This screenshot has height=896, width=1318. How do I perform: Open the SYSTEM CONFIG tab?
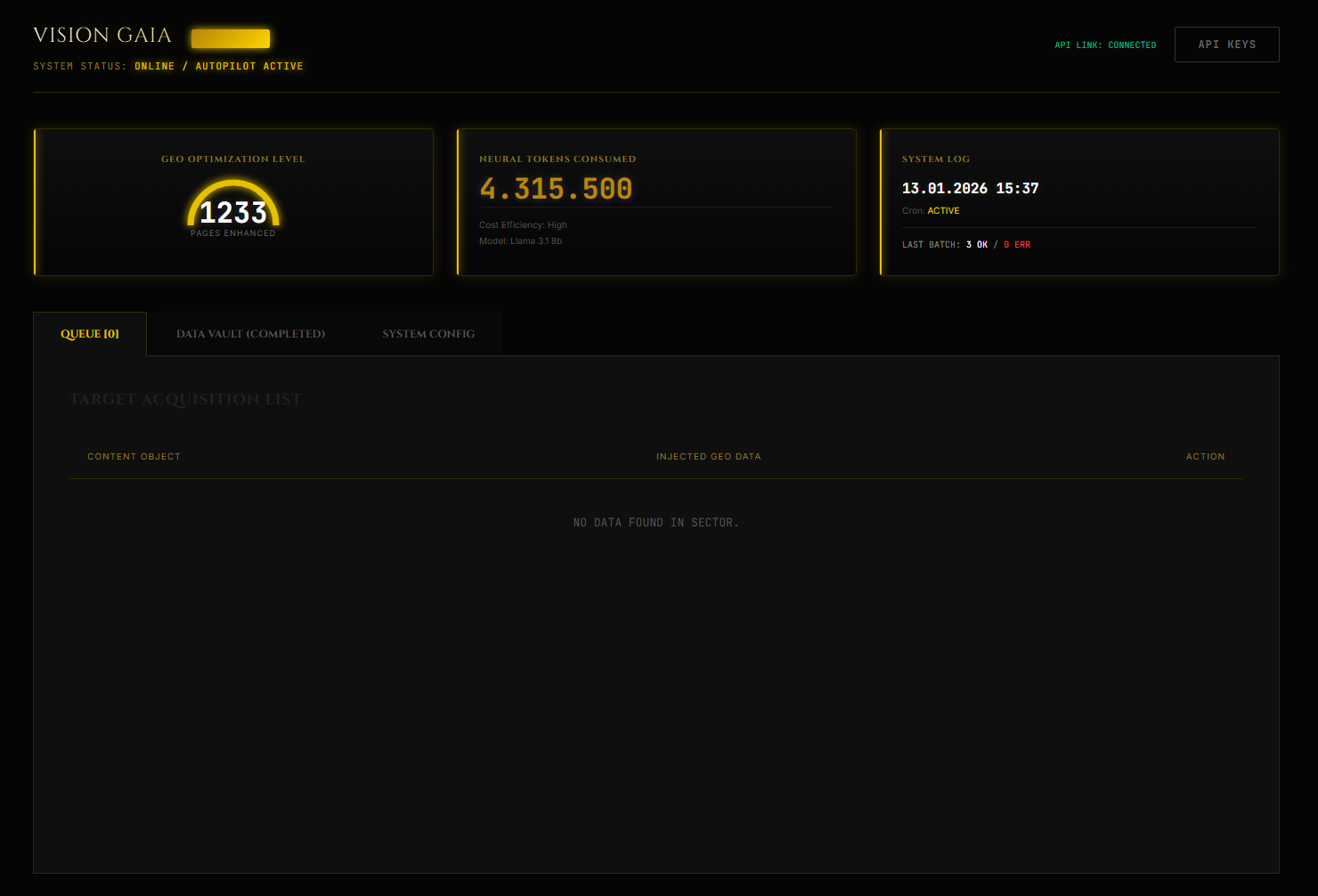(428, 333)
